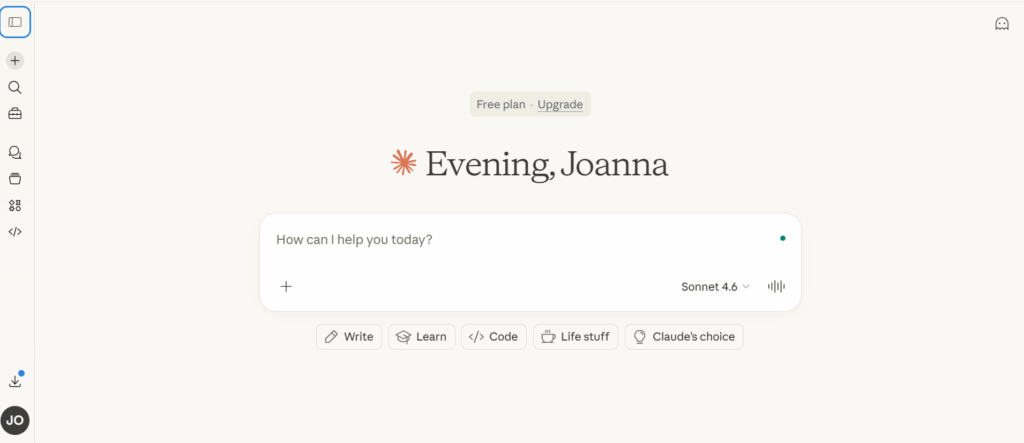Image resolution: width=1024 pixels, height=443 pixels.
Task: Open the attachments plus menu in composer
Action: pyautogui.click(x=286, y=287)
